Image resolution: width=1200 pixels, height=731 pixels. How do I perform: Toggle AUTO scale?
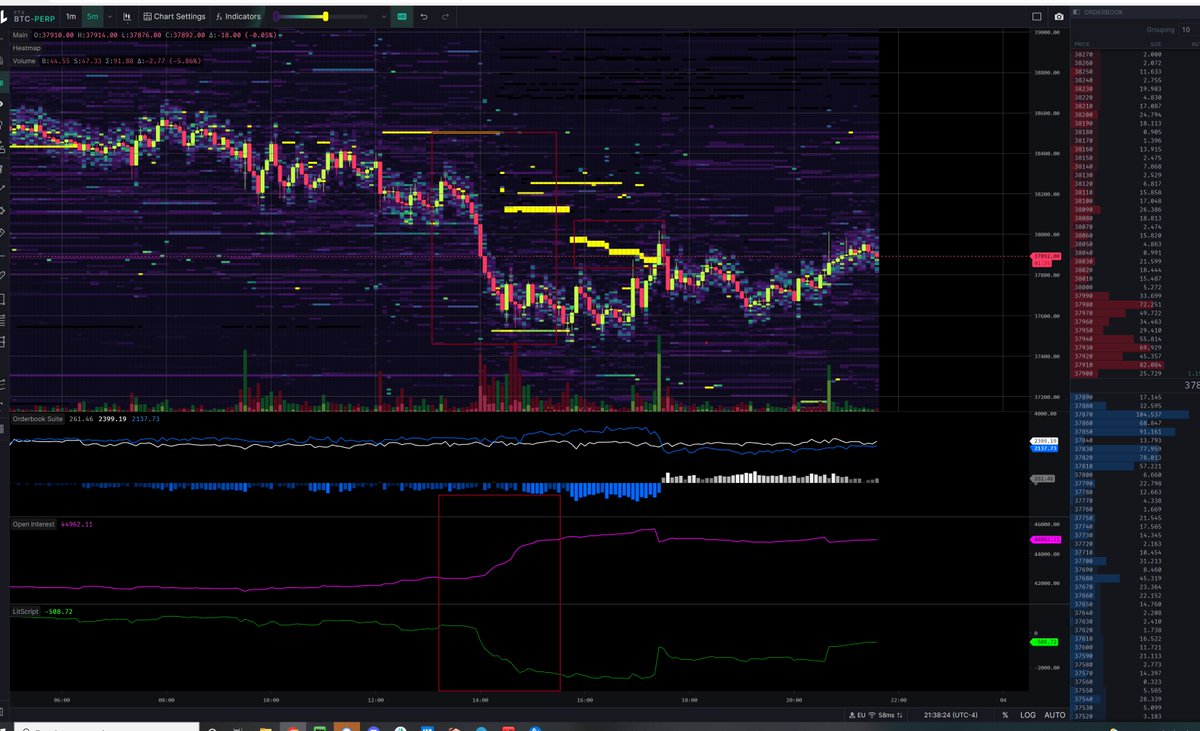tap(1055, 715)
